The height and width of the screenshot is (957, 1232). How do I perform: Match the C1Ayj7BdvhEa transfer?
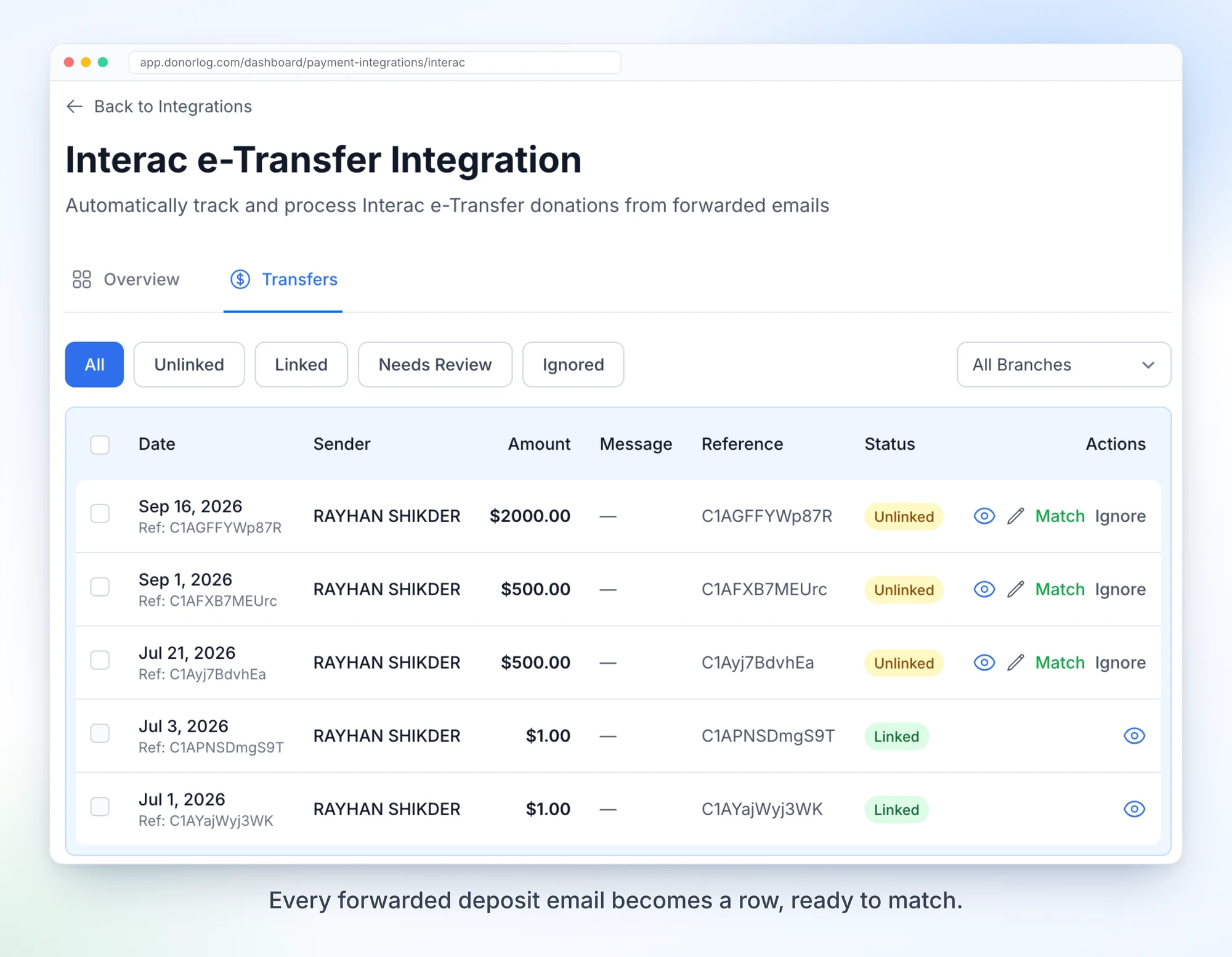1060,662
